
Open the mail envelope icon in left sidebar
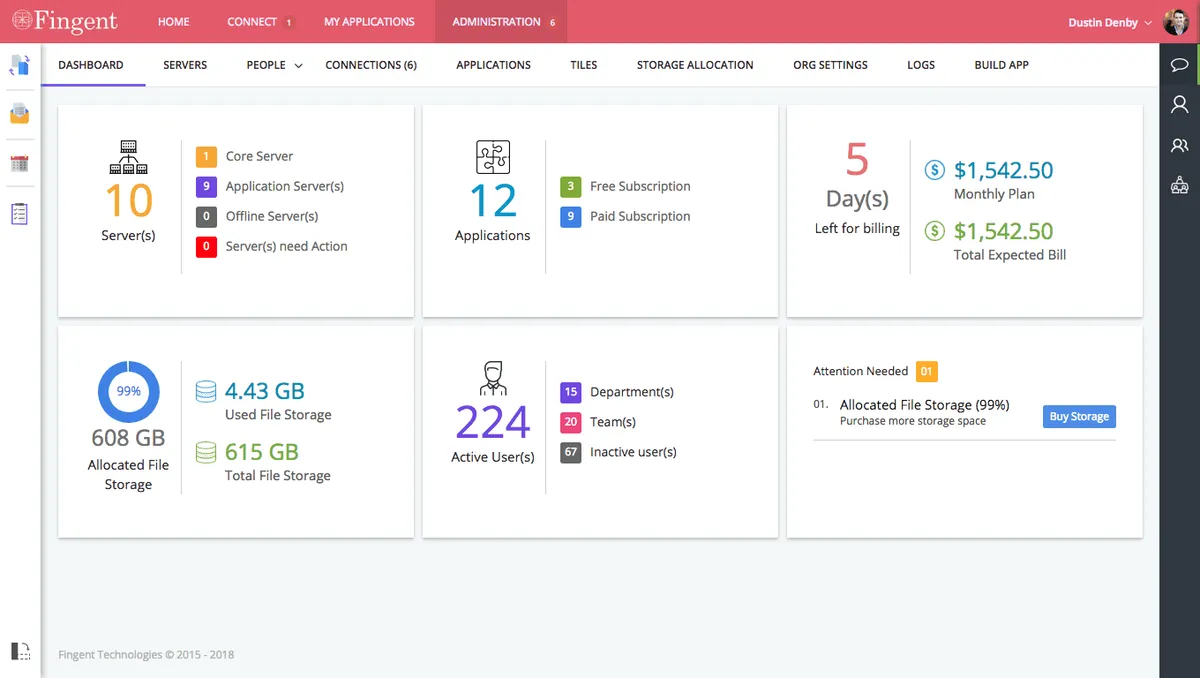[x=20, y=114]
